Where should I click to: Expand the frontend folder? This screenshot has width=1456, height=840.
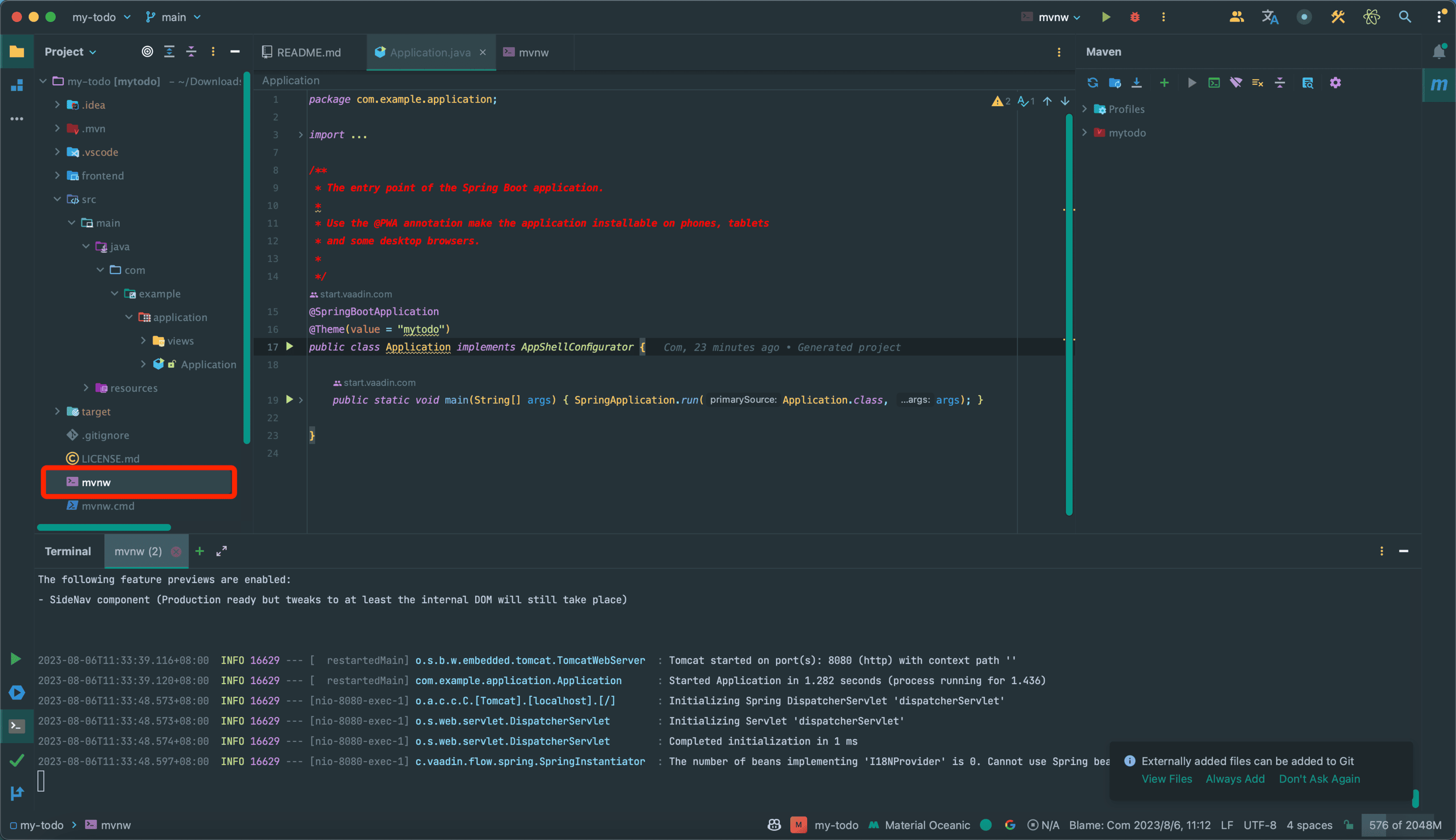(x=57, y=175)
